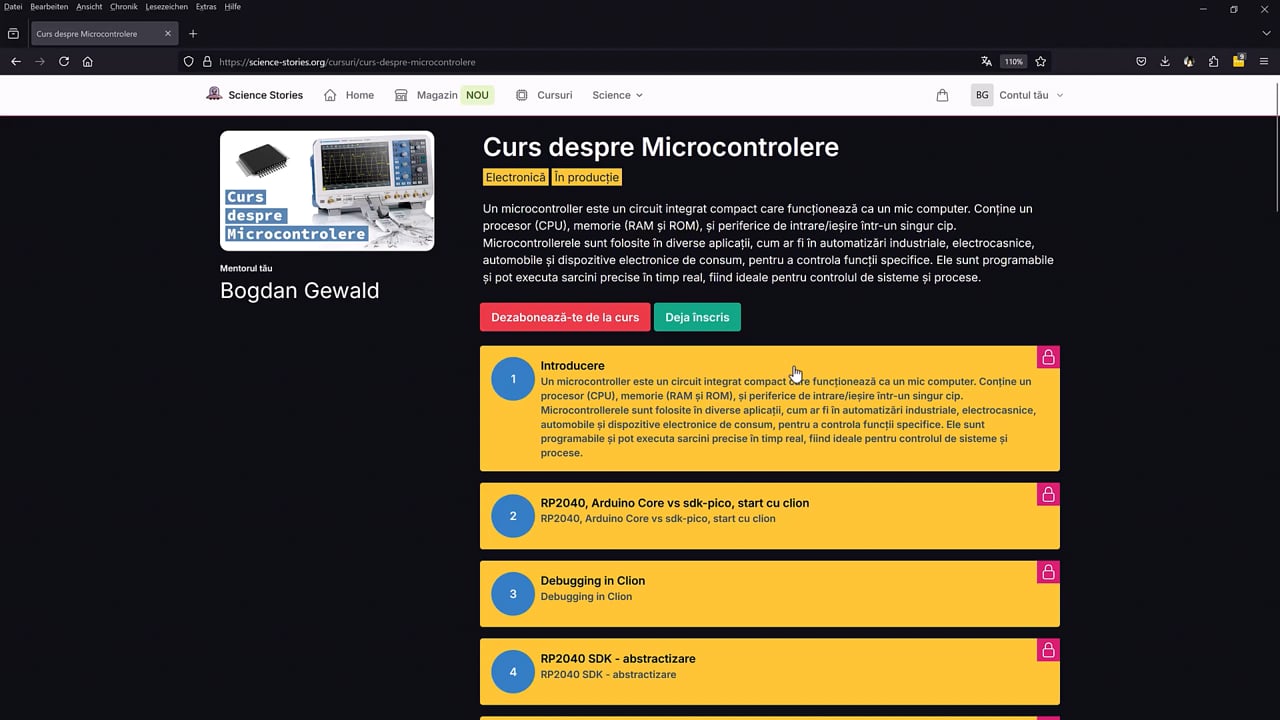Screen dimensions: 1280x720
Task: Click the tracking protection shield icon
Action: click(x=189, y=62)
